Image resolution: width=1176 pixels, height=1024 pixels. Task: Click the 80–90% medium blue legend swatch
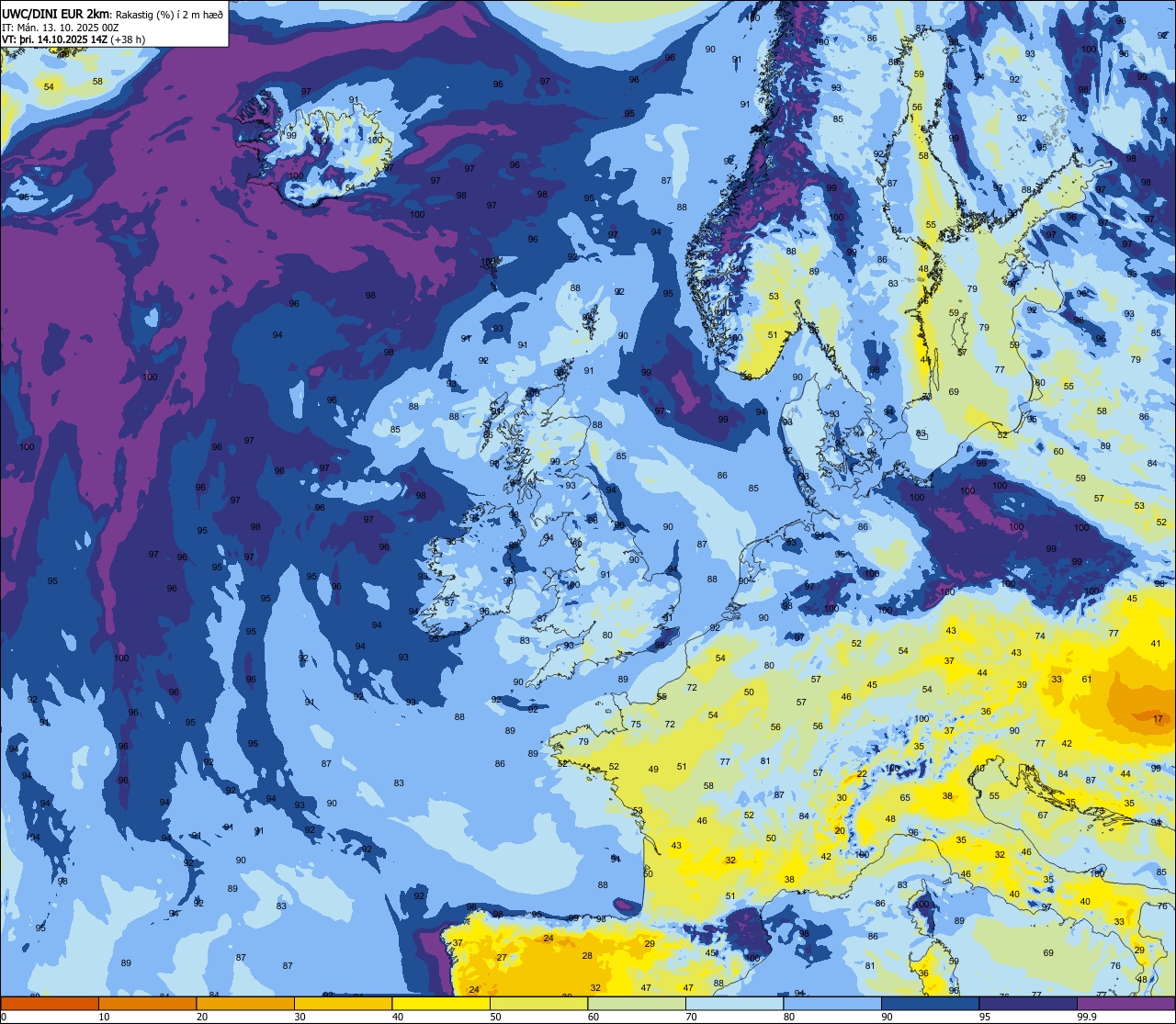pyautogui.click(x=832, y=1004)
